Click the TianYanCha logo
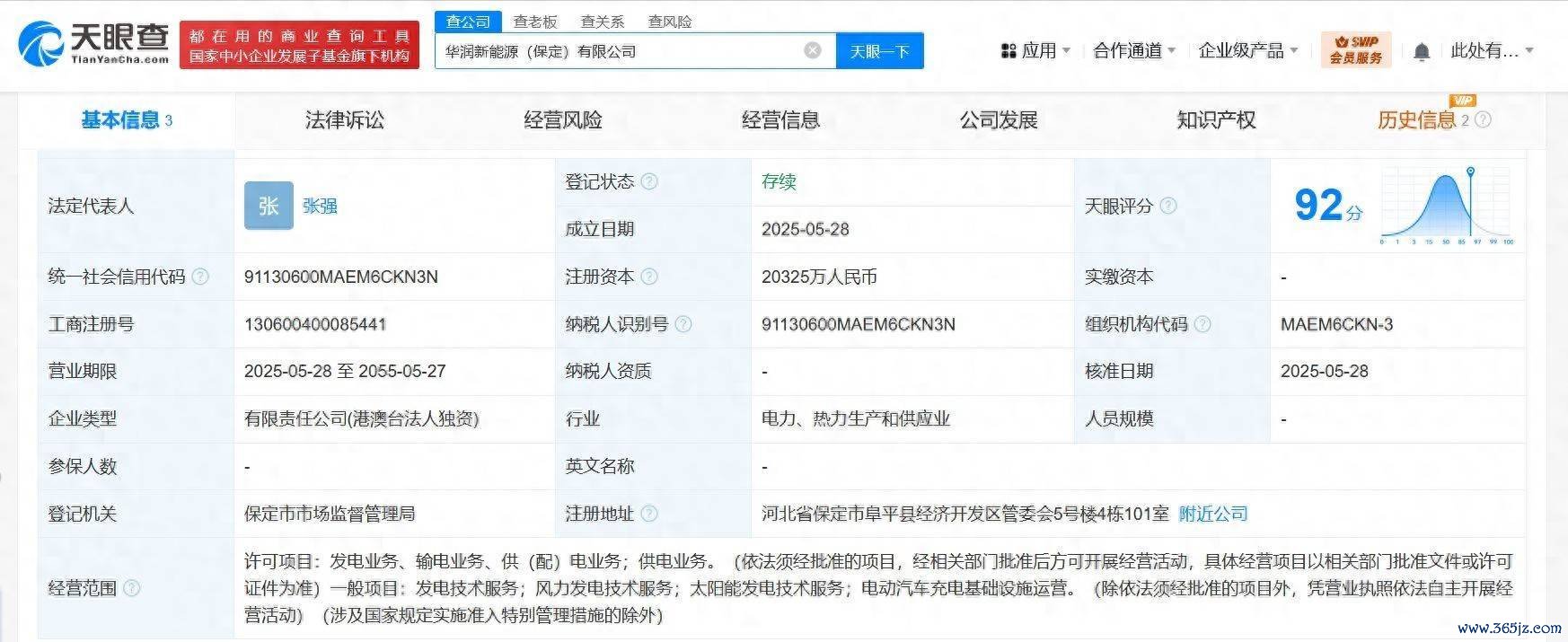1568x642 pixels. pos(94,45)
